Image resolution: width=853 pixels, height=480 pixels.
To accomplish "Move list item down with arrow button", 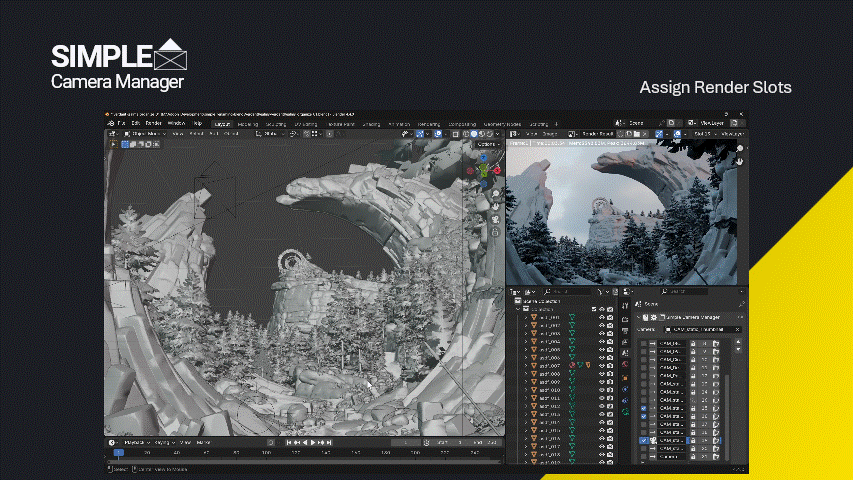I will [738, 349].
